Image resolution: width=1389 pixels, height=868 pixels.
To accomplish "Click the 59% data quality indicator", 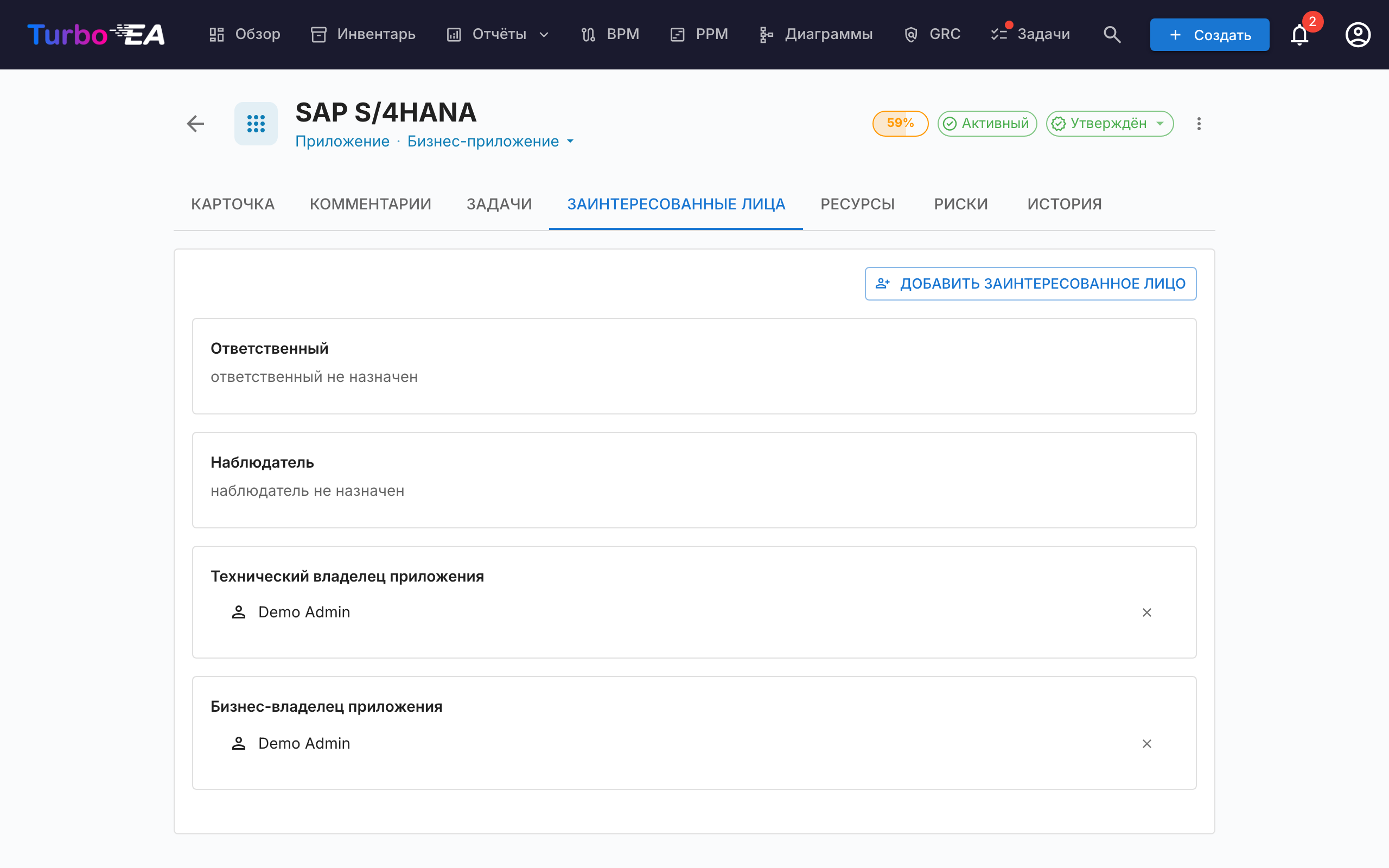I will pos(900,124).
